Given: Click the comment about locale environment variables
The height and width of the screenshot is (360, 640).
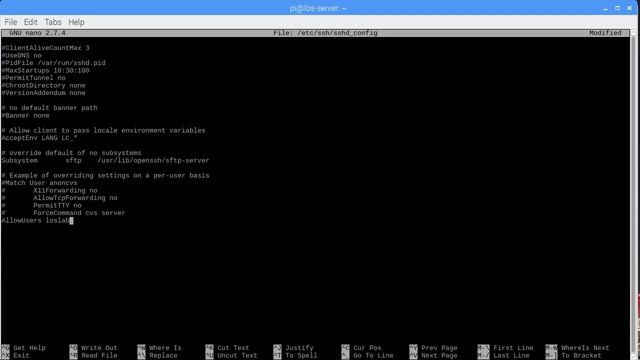Looking at the screenshot, I should (x=103, y=131).
